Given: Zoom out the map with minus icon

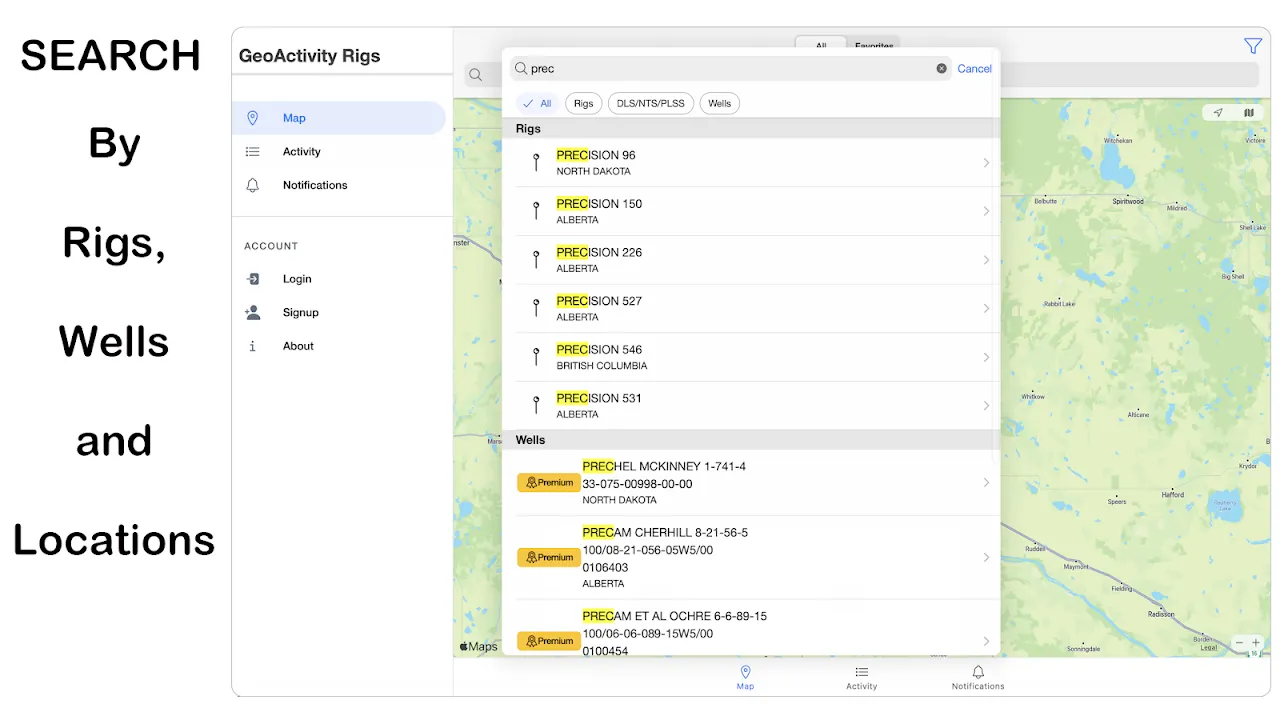Looking at the screenshot, I should click(x=1240, y=643).
